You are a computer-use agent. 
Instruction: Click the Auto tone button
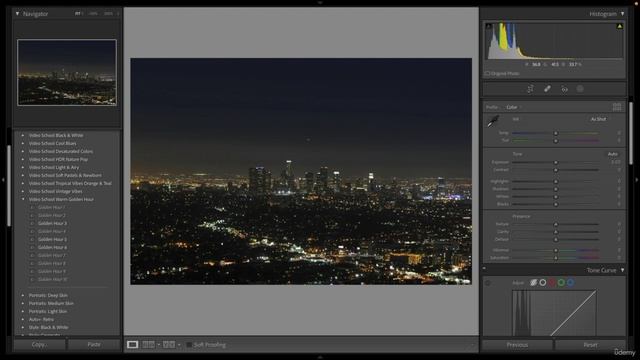click(x=613, y=154)
